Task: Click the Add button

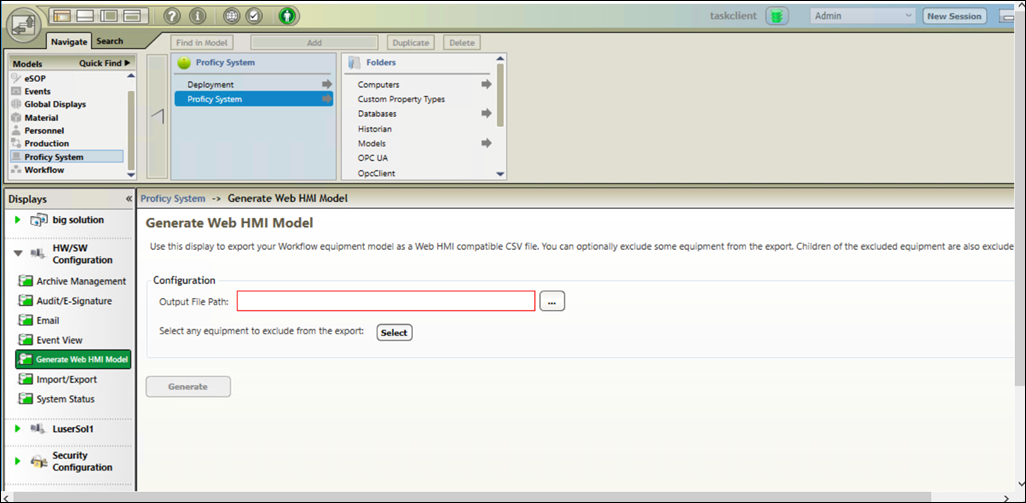Action: 314,43
